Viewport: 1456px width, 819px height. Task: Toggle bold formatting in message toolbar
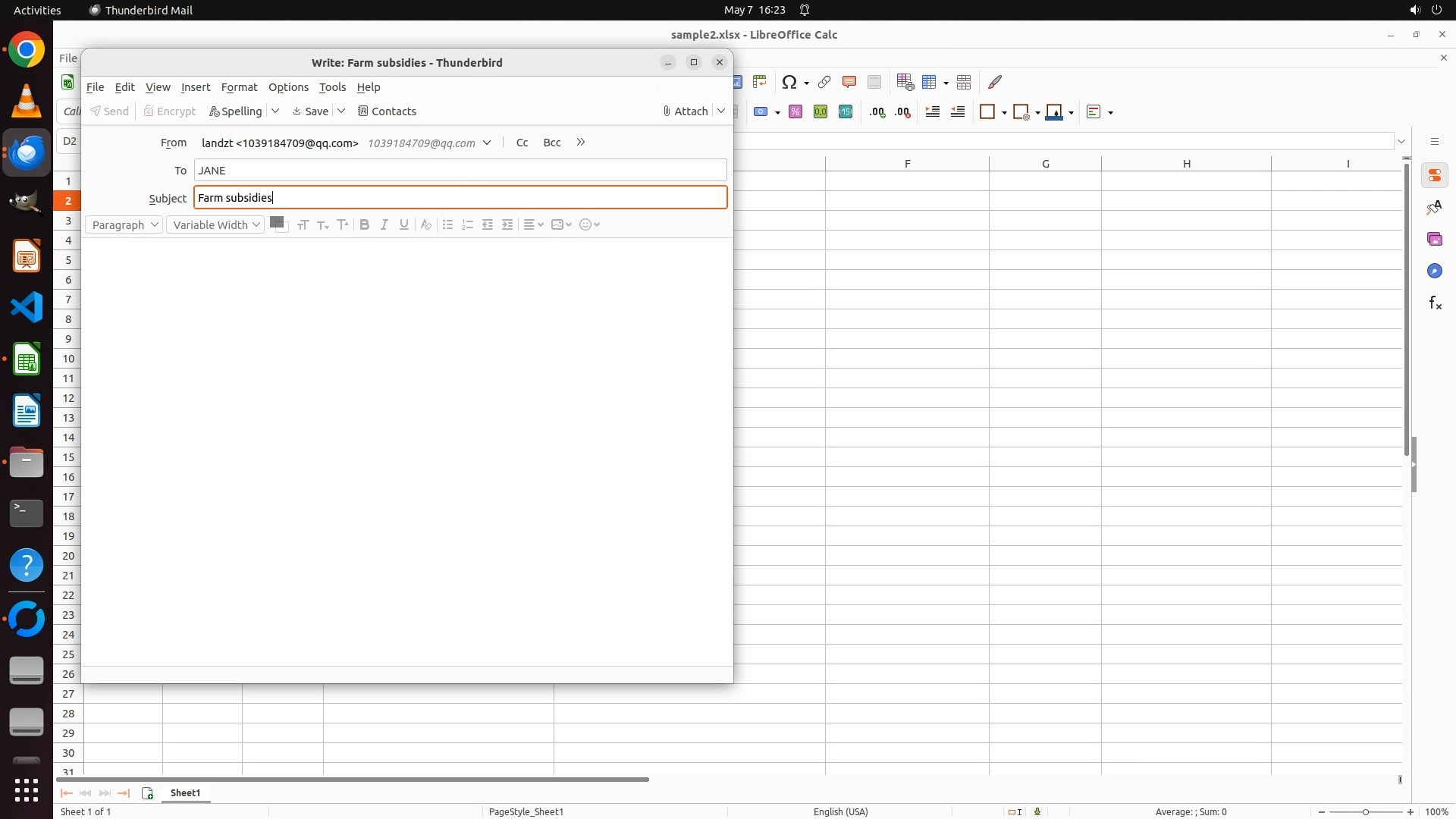(365, 224)
